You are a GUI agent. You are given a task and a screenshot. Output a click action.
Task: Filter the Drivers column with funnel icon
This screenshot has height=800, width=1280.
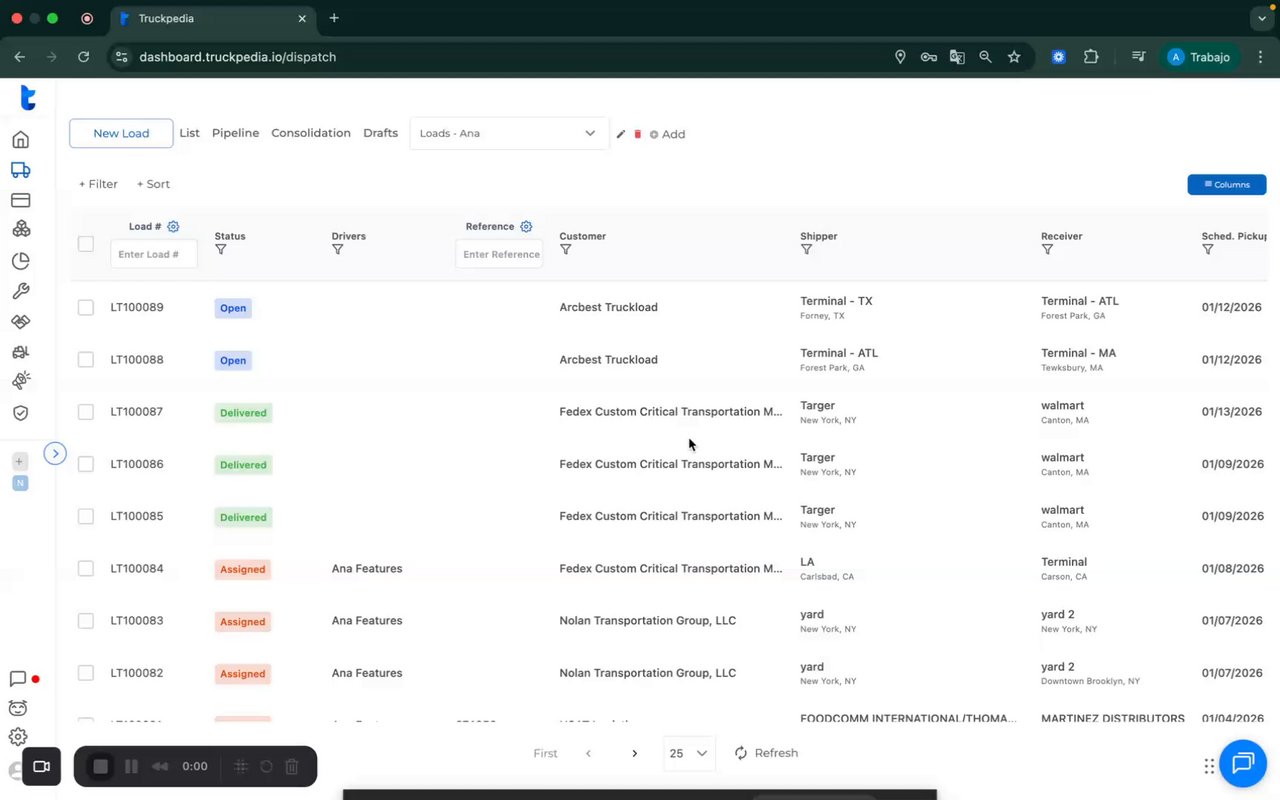[x=338, y=250]
